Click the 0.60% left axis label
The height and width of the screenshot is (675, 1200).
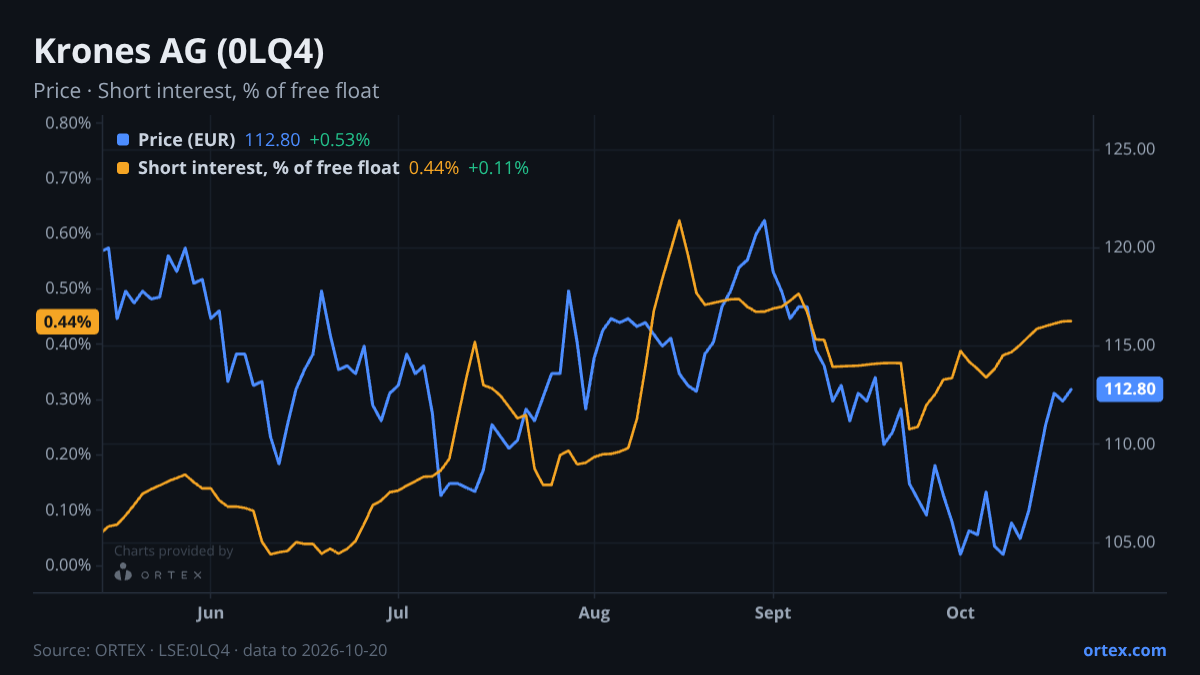click(68, 233)
